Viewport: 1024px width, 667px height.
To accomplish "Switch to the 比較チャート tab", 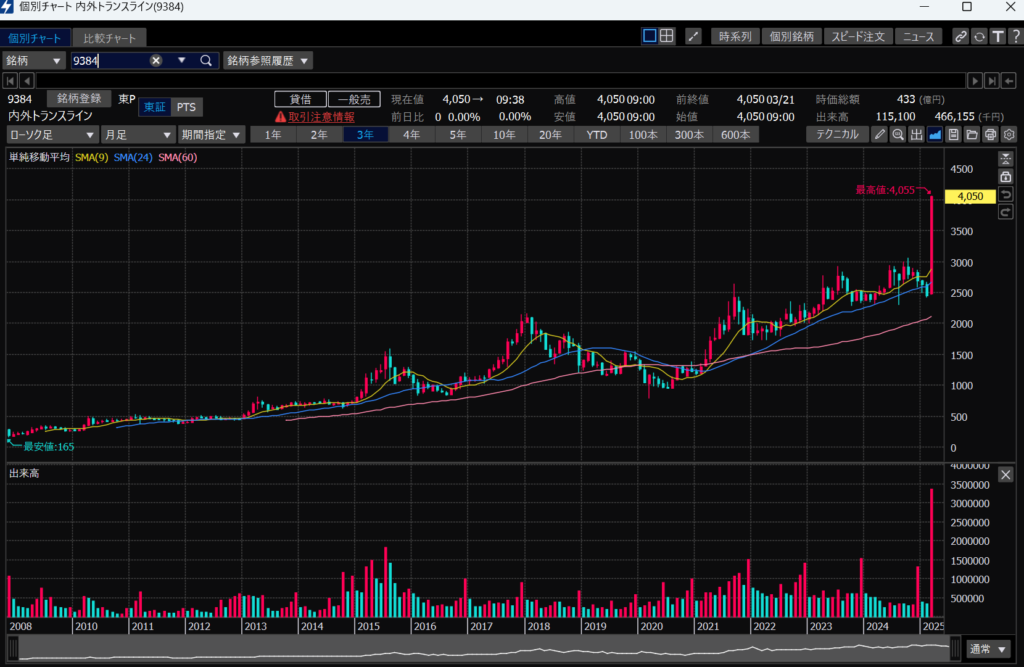I will (x=115, y=38).
